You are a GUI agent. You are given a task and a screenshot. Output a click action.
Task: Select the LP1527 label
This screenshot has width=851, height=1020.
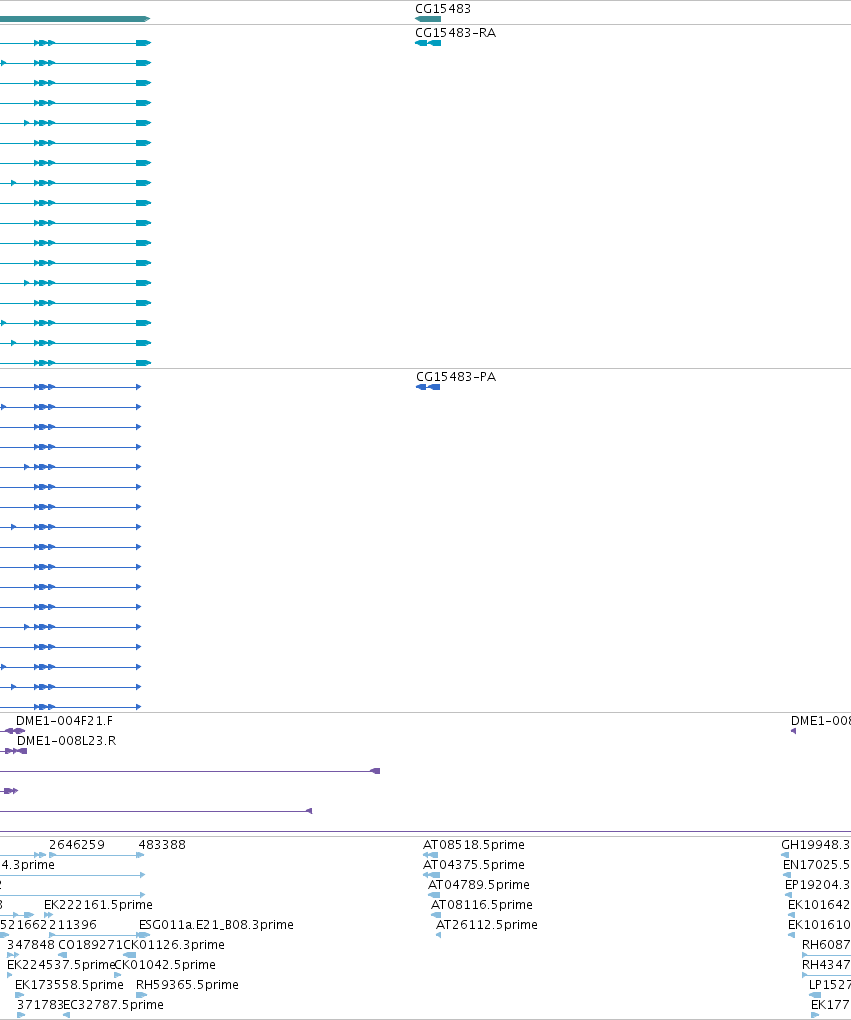coord(830,984)
